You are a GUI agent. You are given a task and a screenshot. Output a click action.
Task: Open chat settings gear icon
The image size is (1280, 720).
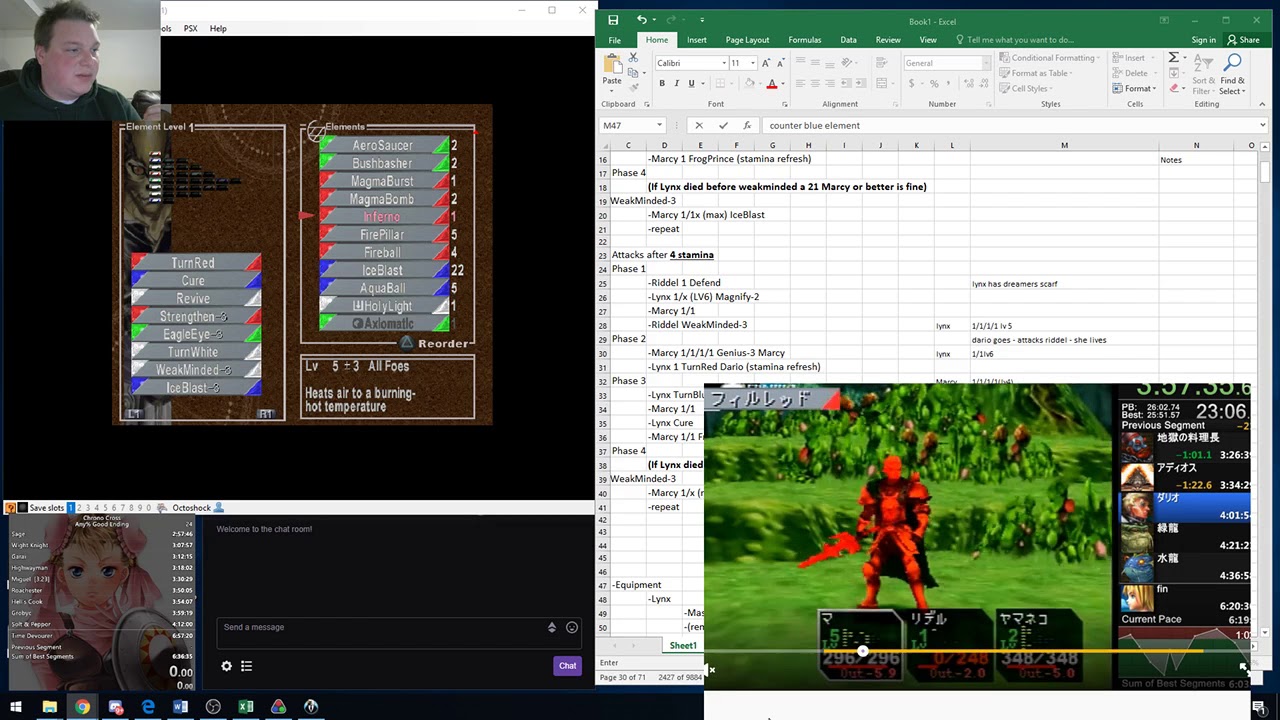point(226,666)
